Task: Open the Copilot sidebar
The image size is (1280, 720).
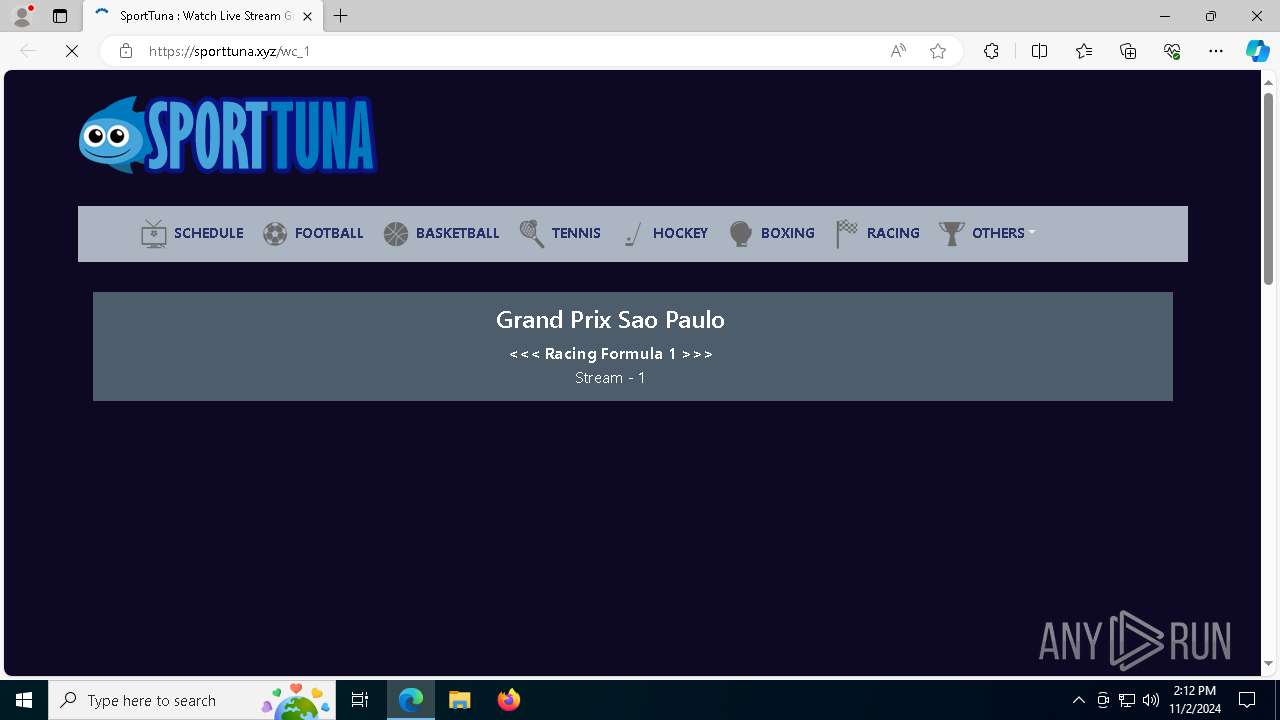Action: coord(1257,51)
